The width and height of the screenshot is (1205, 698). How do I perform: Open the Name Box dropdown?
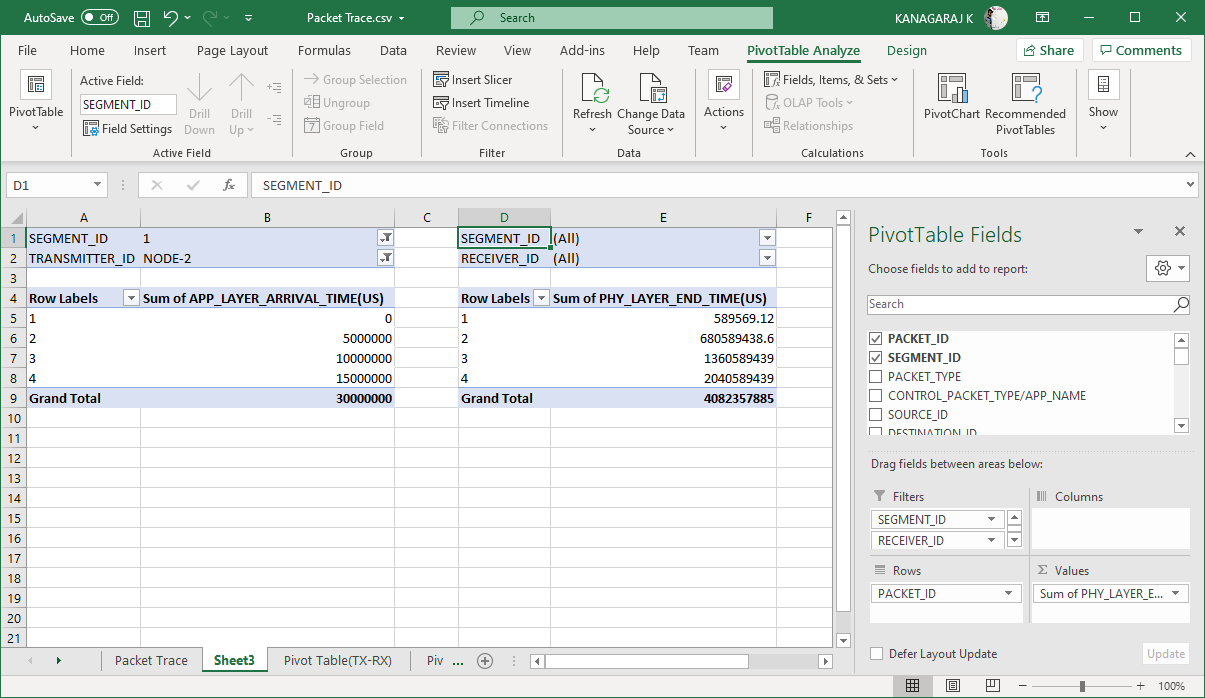(98, 185)
